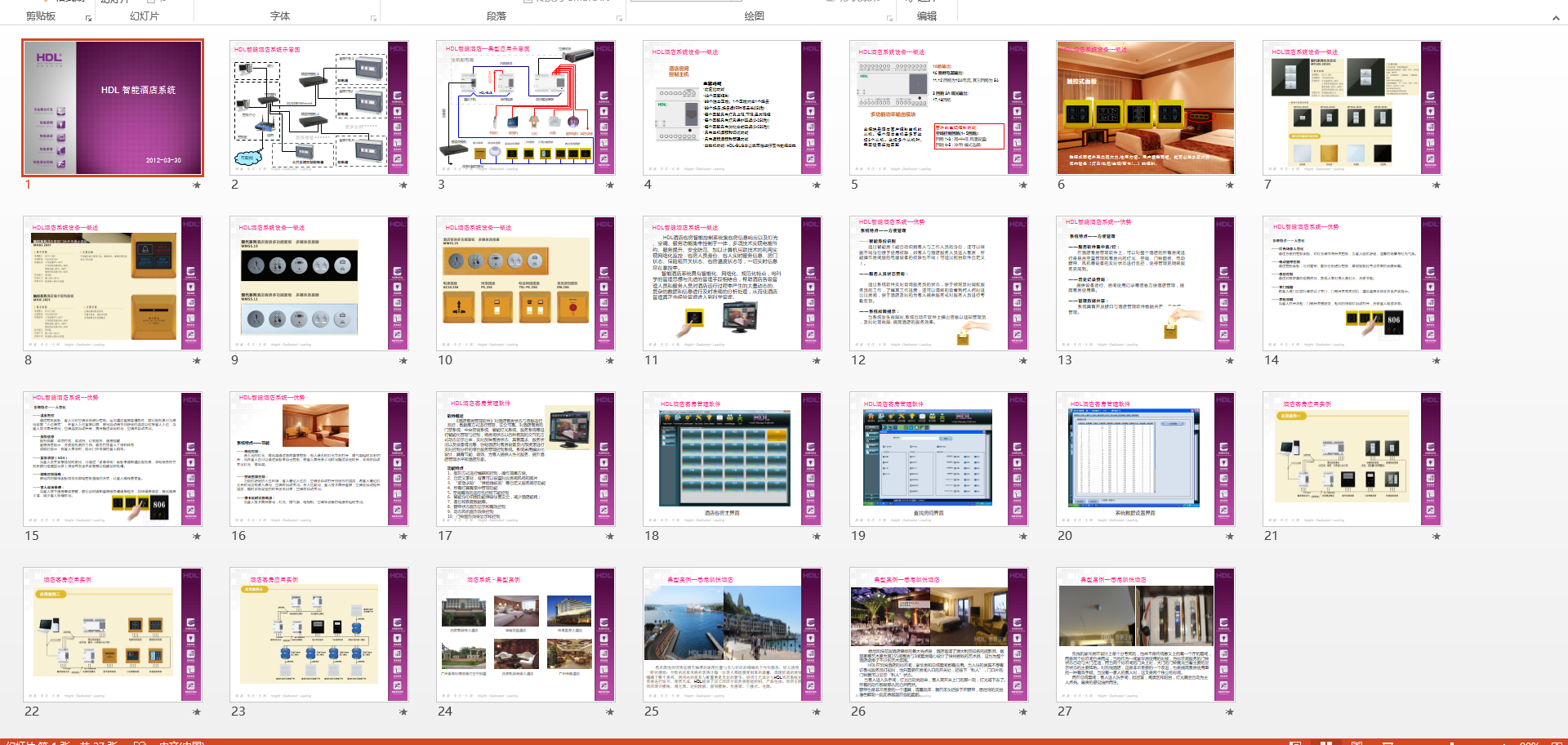
Task: Click the transition star icon under slide 24
Action: [609, 712]
